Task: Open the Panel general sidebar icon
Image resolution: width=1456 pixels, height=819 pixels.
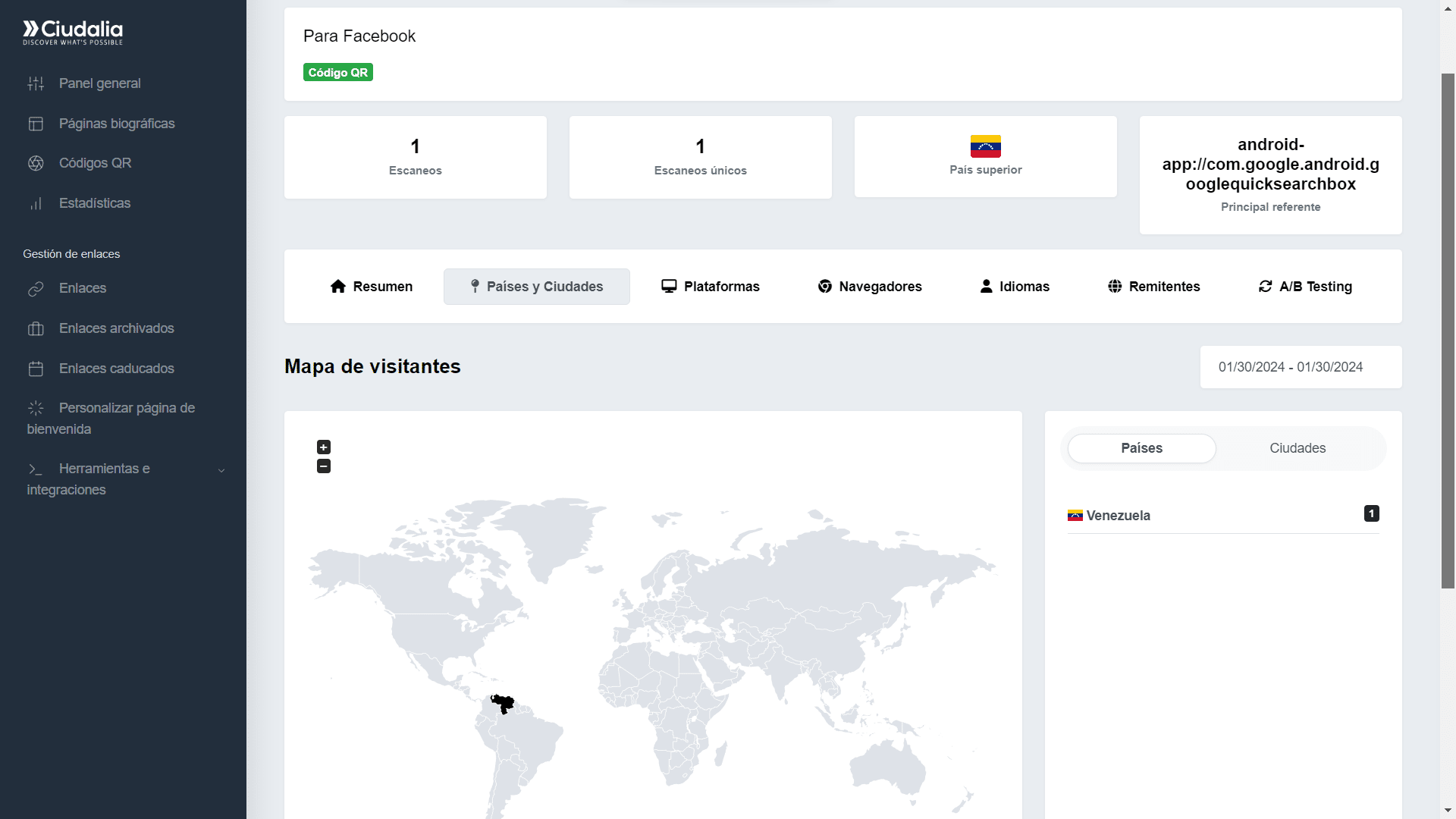Action: coord(36,83)
